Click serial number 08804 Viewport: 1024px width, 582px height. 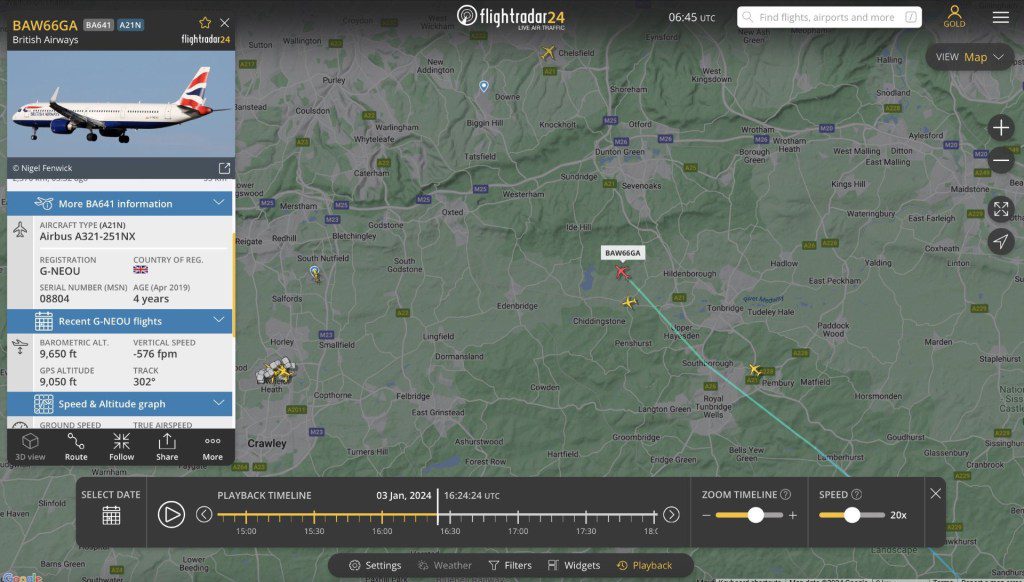[54, 299]
